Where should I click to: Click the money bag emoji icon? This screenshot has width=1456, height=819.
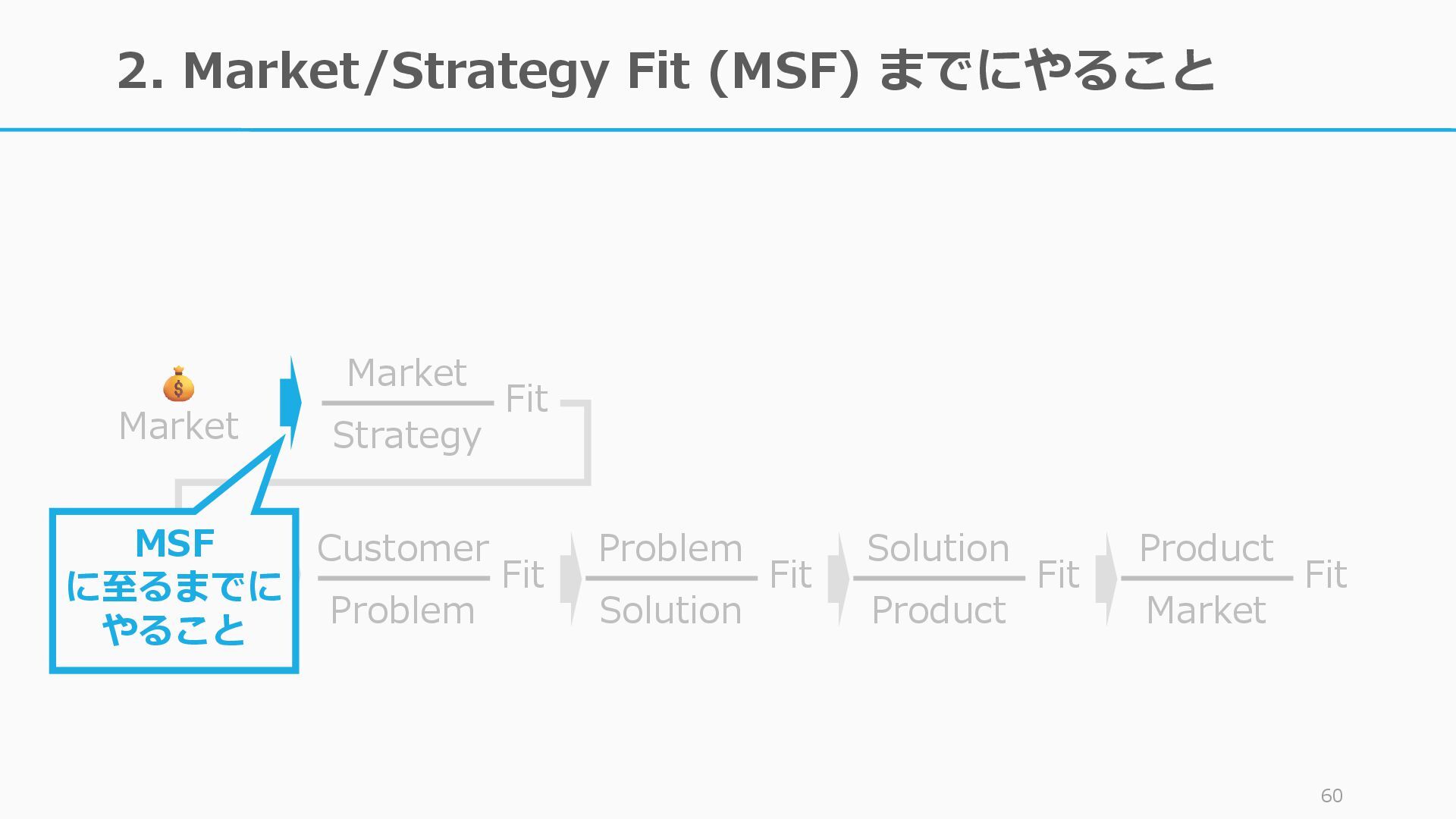pos(178,384)
